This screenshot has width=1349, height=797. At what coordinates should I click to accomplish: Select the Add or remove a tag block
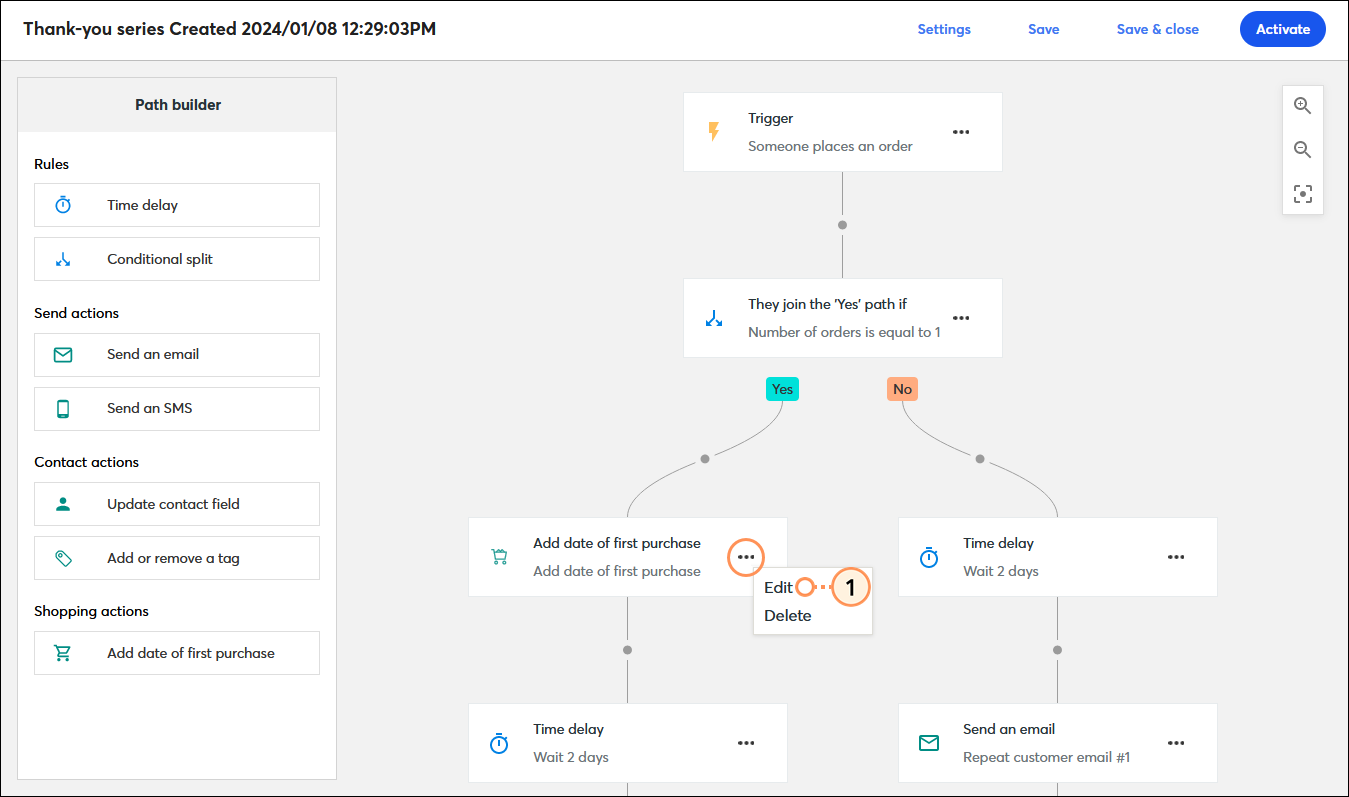177,558
